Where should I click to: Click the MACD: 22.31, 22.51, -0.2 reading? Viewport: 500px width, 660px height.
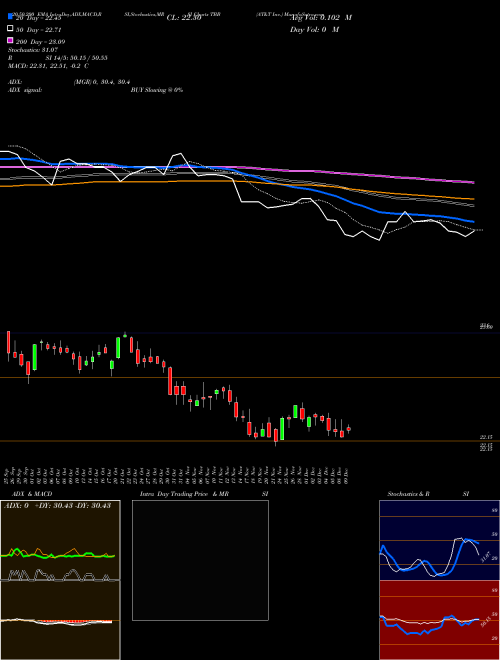[48, 66]
